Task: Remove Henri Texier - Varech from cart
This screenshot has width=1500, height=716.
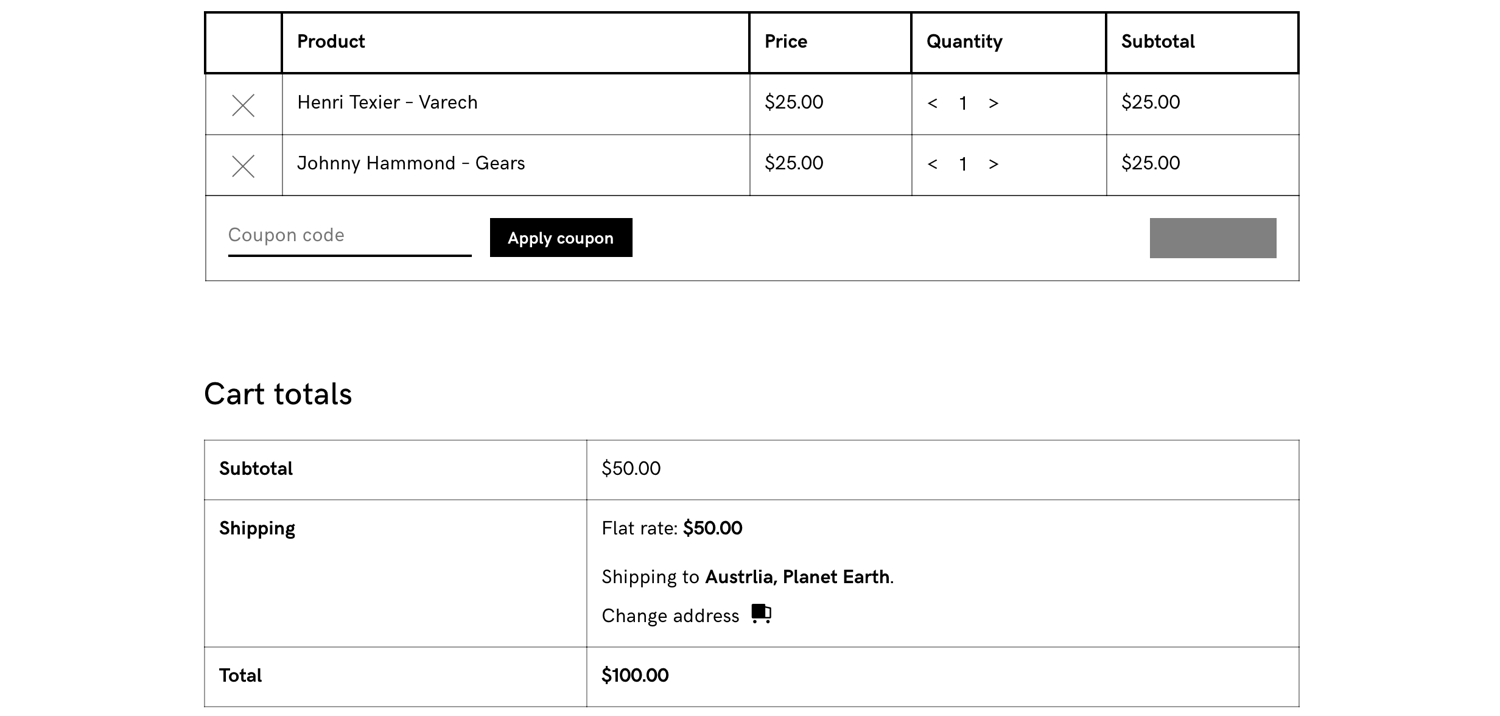Action: pos(243,105)
